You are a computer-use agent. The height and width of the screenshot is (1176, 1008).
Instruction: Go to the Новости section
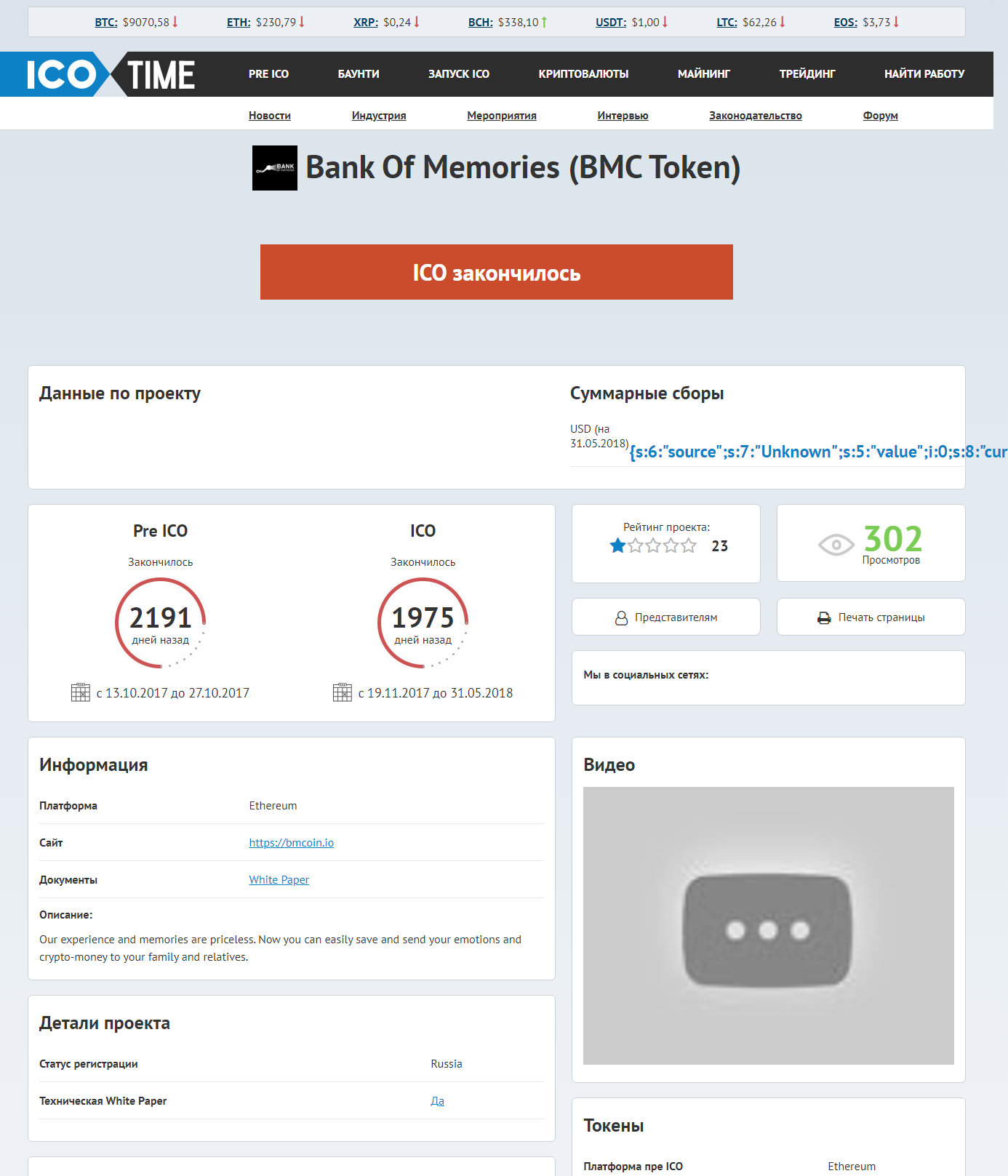point(270,116)
